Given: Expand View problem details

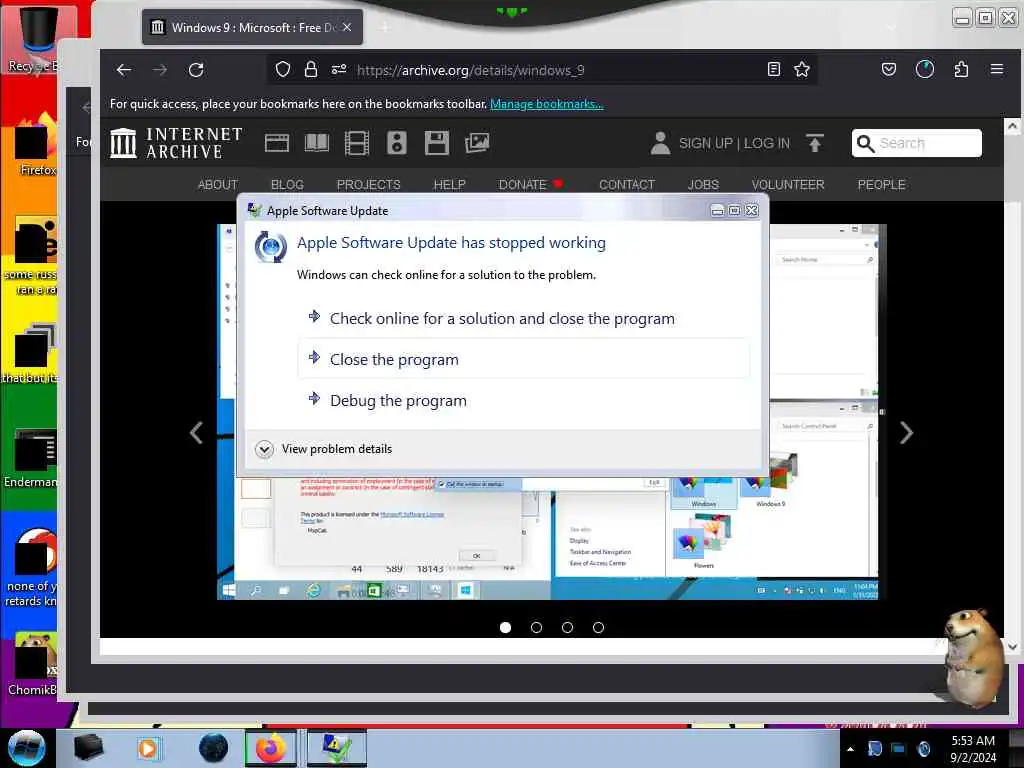Looking at the screenshot, I should 324,449.
